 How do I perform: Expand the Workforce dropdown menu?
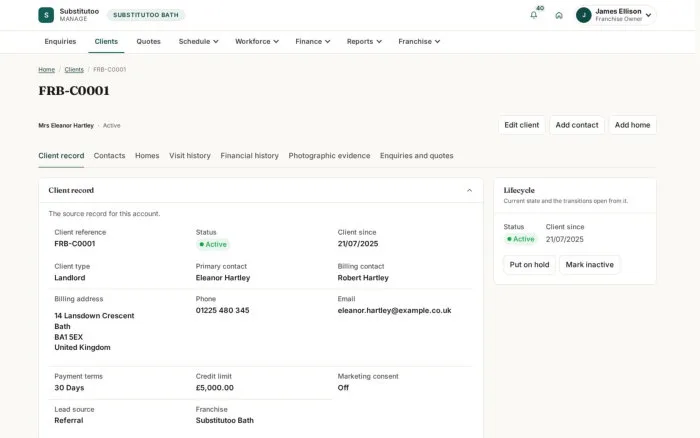[x=257, y=42]
